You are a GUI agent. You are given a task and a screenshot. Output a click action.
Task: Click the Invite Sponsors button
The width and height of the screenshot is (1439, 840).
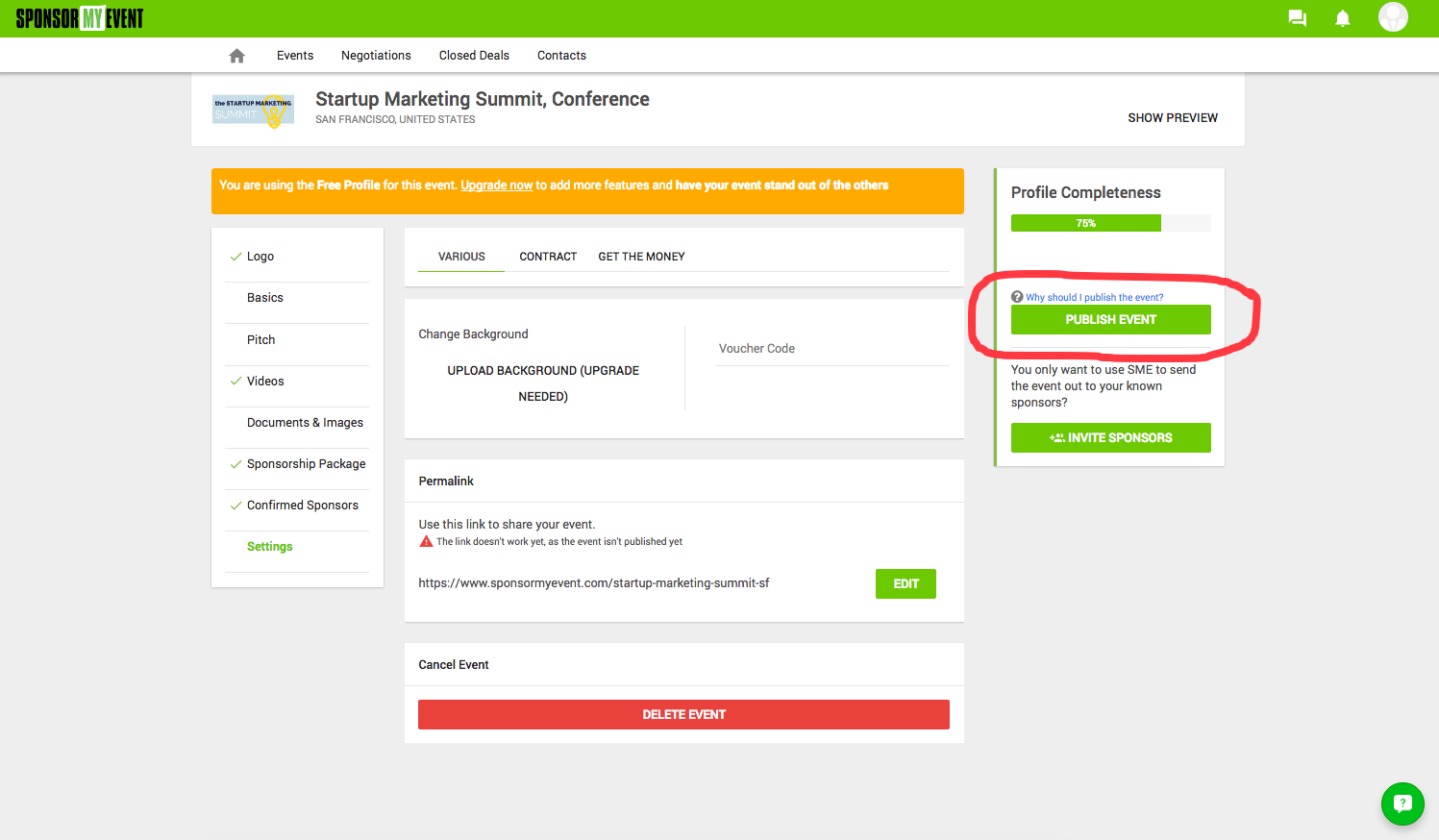(x=1110, y=437)
